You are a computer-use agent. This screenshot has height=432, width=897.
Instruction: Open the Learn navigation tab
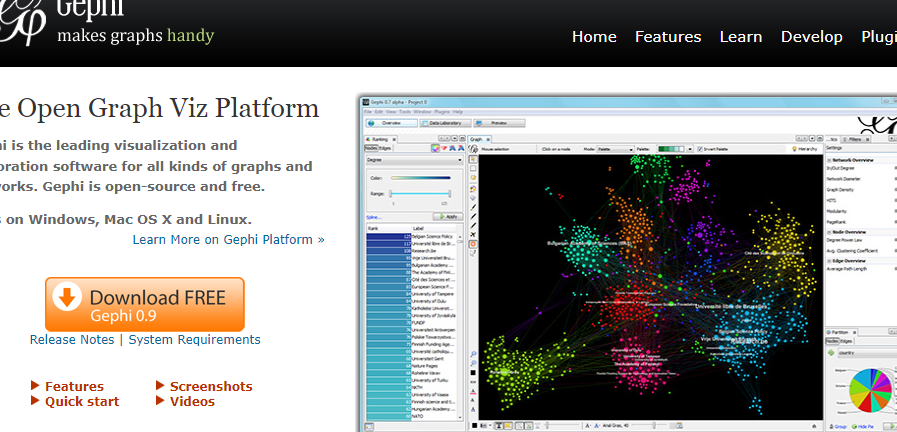[740, 37]
